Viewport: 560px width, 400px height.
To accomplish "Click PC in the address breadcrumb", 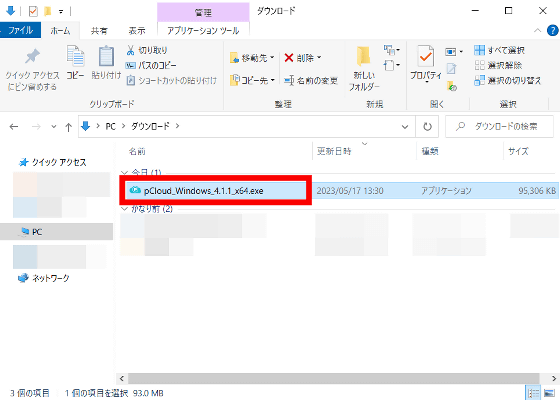I will 110,126.
